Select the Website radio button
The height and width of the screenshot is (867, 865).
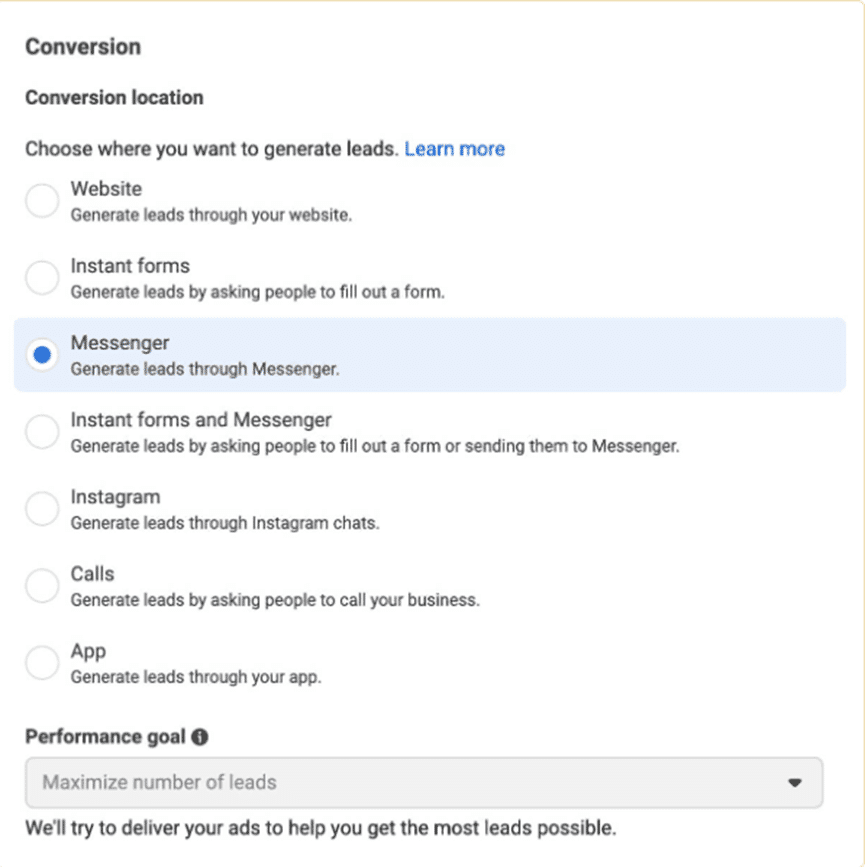click(x=42, y=200)
